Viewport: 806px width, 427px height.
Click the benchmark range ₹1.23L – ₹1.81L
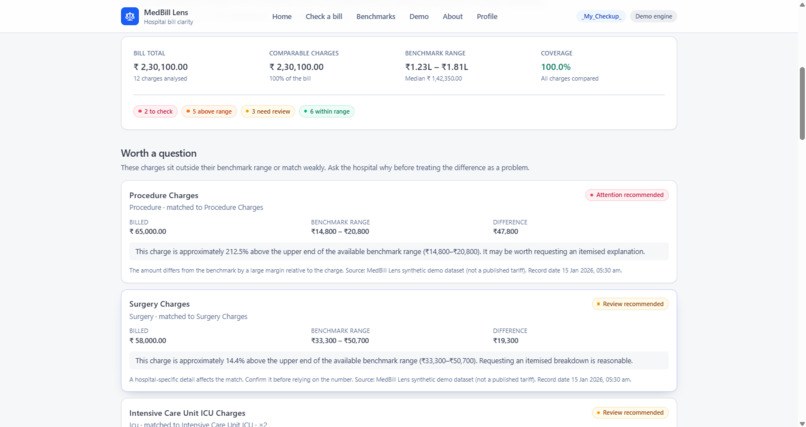coord(436,67)
